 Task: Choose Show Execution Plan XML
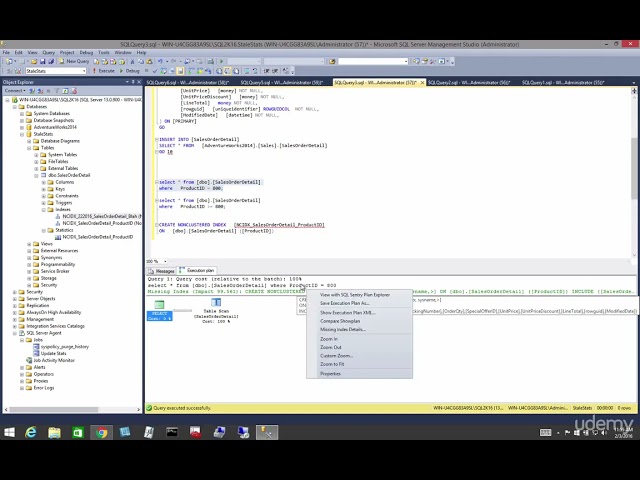pyautogui.click(x=347, y=313)
